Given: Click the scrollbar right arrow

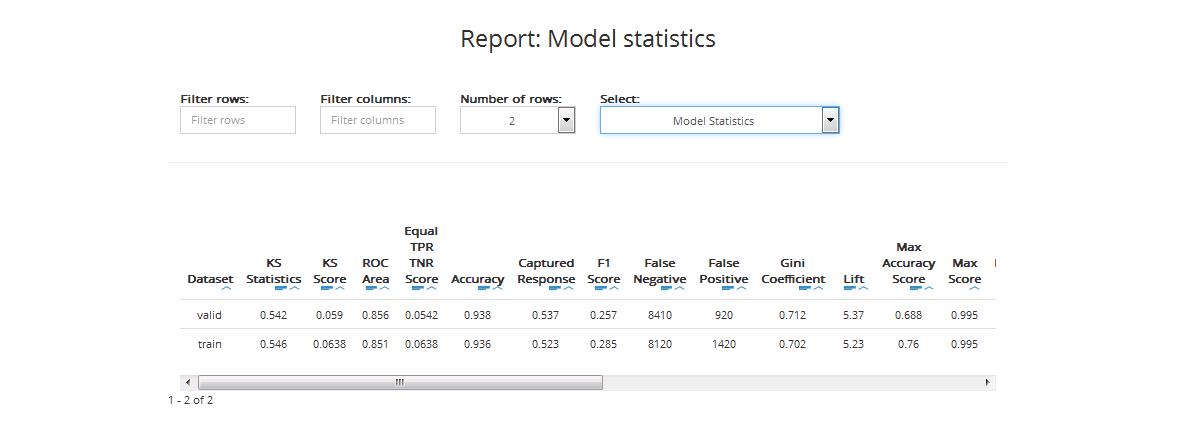Looking at the screenshot, I should tap(988, 382).
